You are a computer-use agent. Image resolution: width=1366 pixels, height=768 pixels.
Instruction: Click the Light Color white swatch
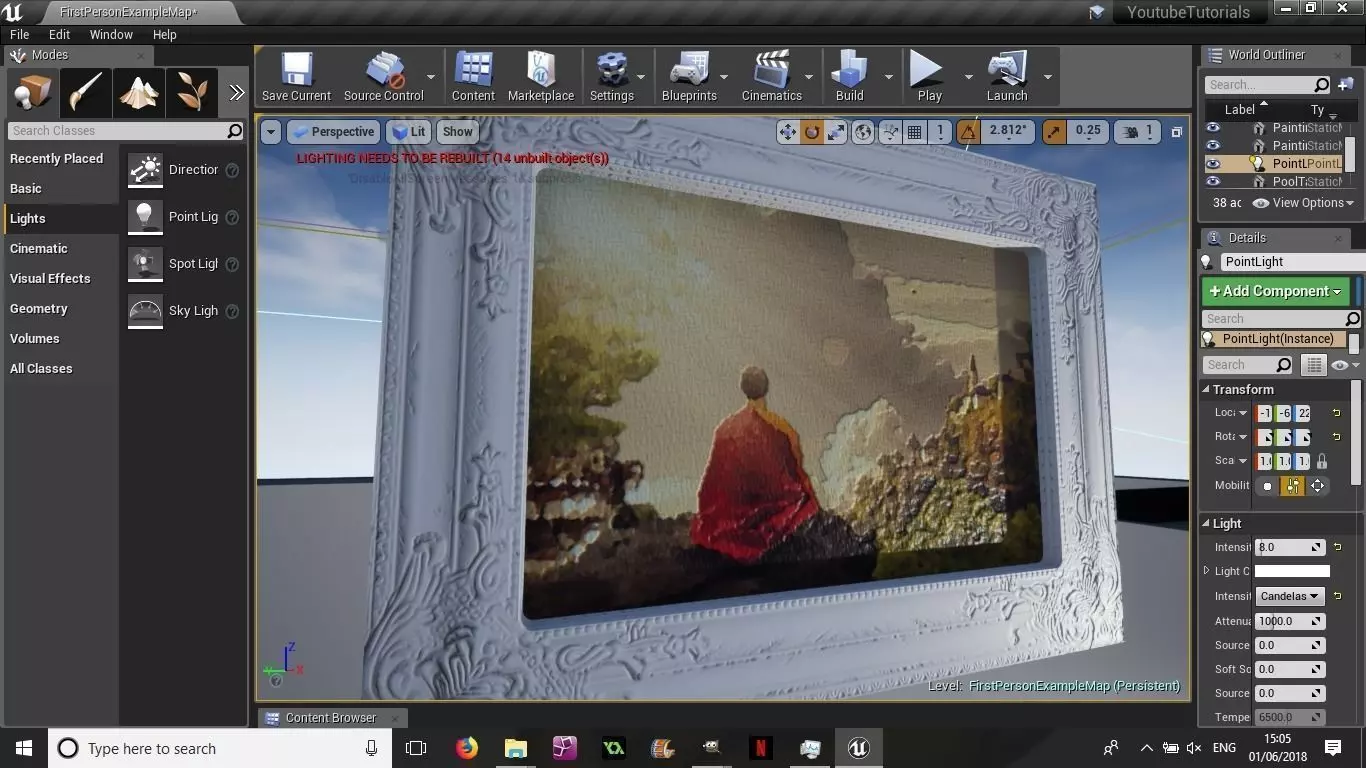point(1292,571)
